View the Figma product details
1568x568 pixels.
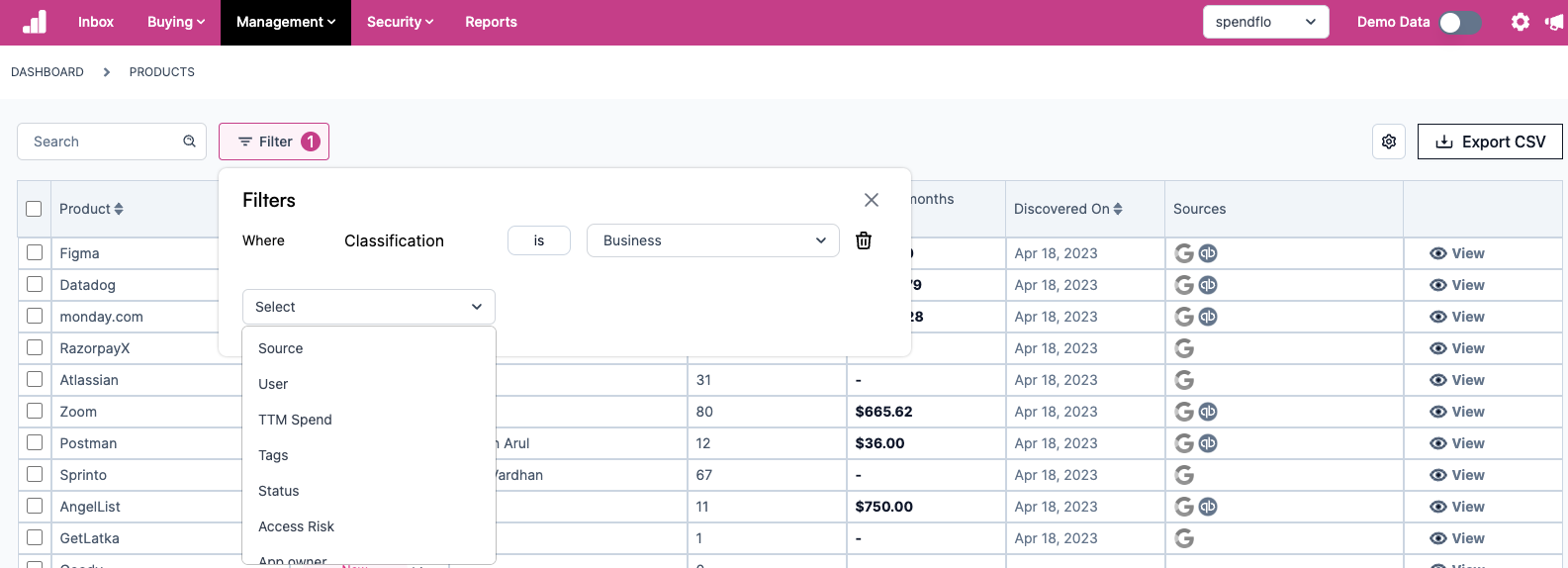click(1457, 253)
